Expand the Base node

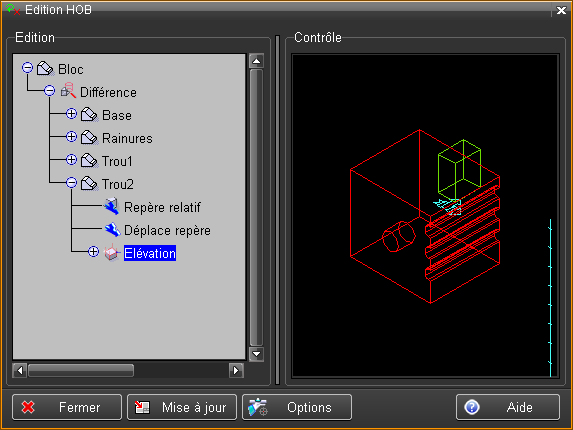tap(71, 114)
